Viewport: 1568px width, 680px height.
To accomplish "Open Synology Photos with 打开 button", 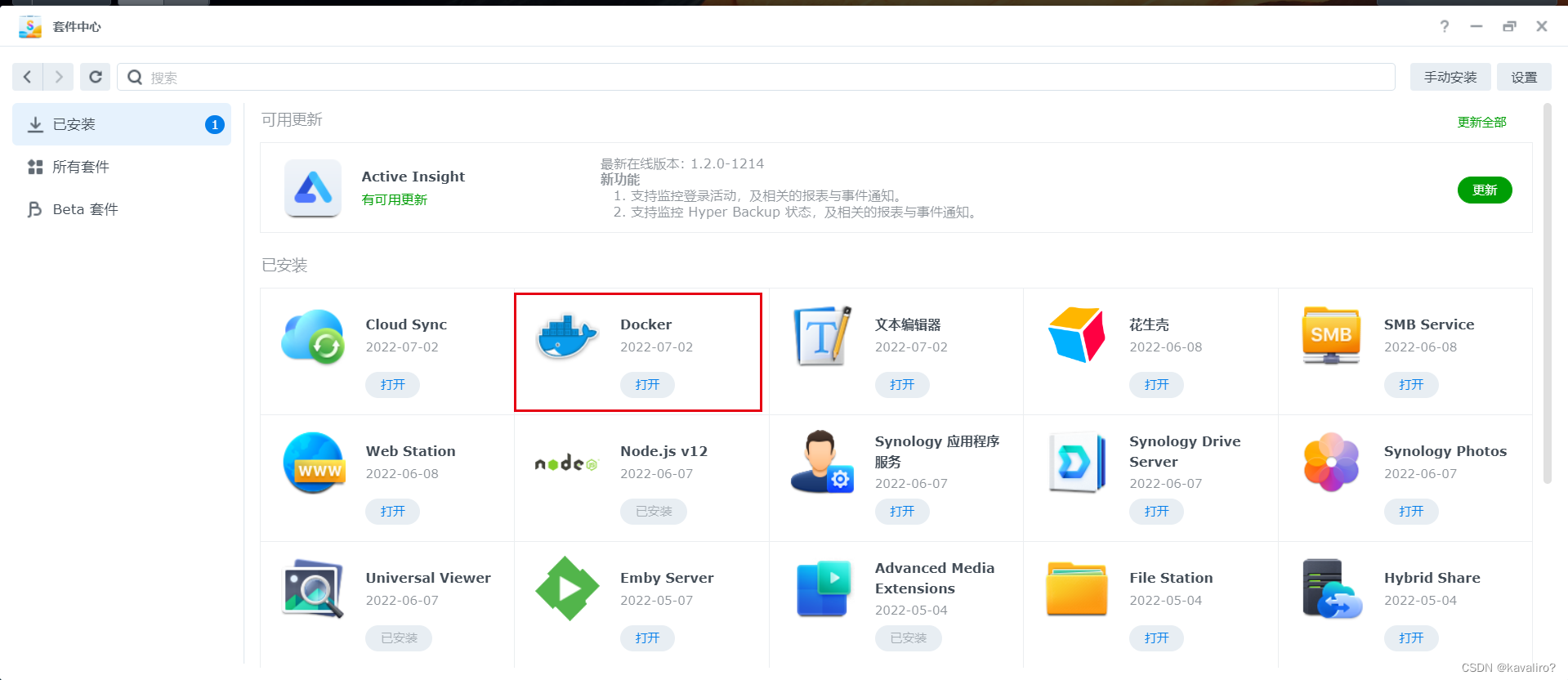I will [x=1411, y=511].
